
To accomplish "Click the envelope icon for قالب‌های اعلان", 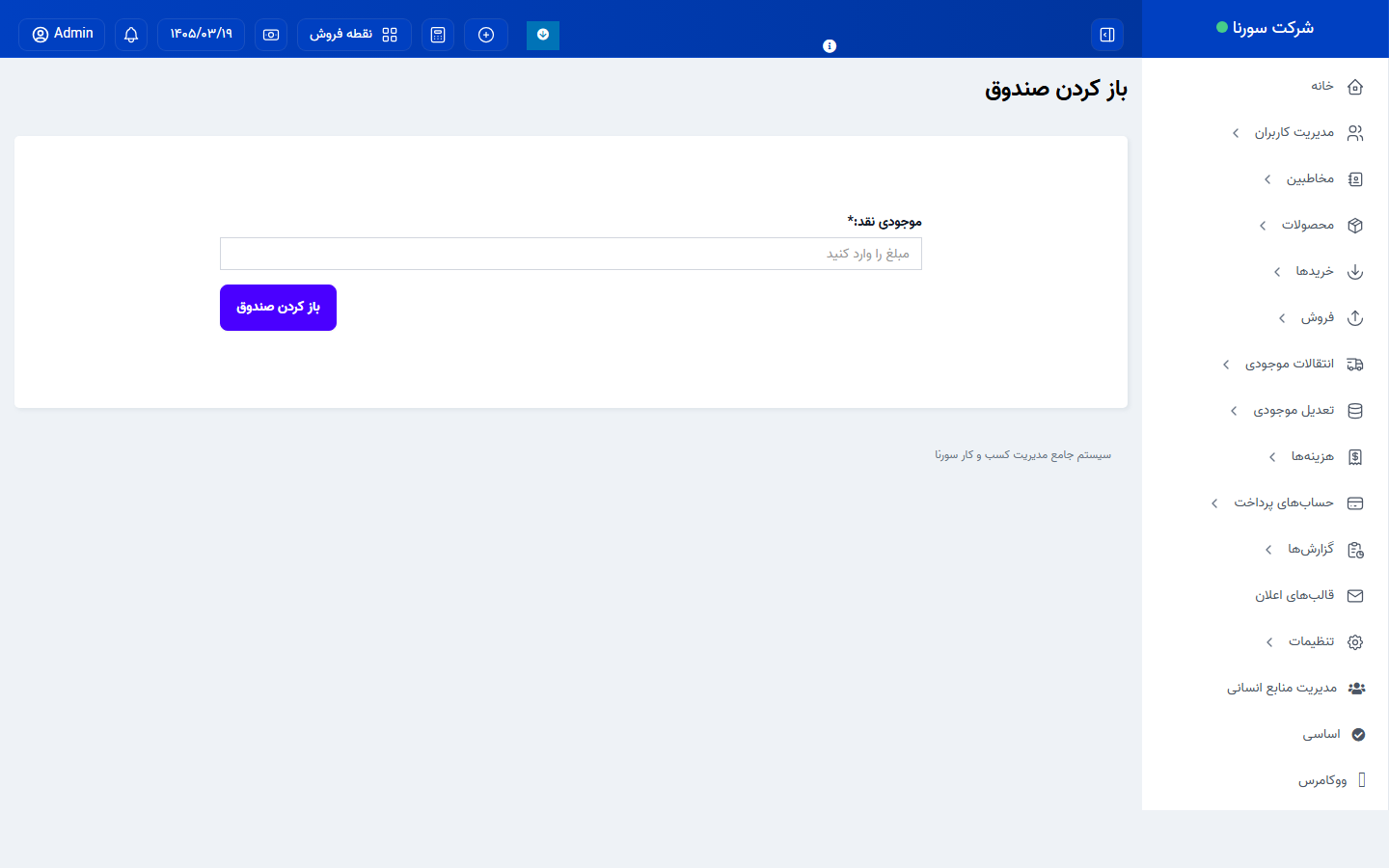I will [1355, 596].
